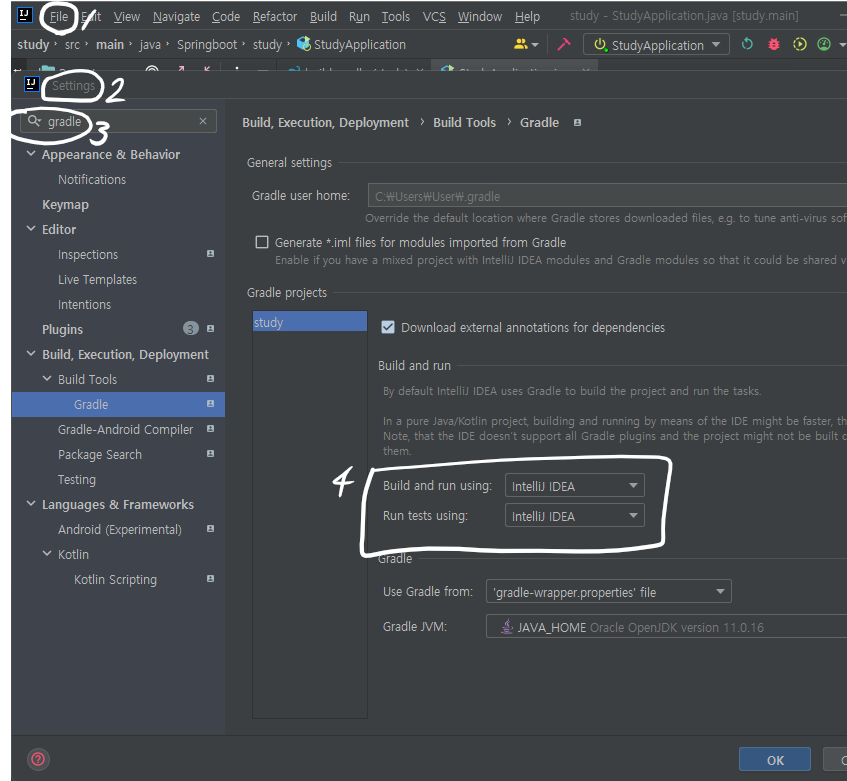Screen dimensions: 847x781
Task: Click project-level icon next to Gradle breadcrumb
Action: 577,123
